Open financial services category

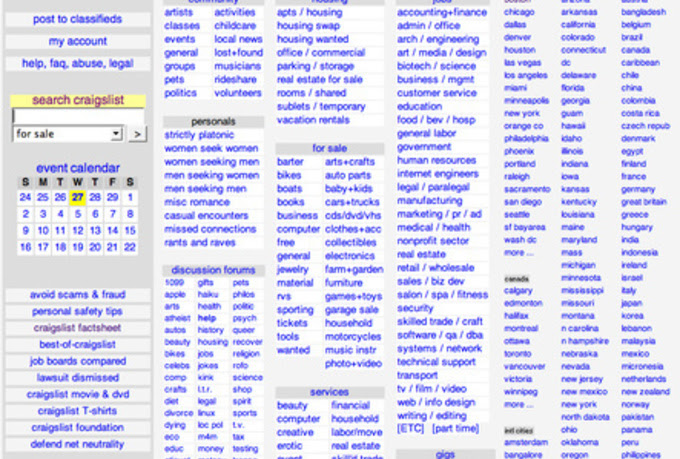click(350, 406)
